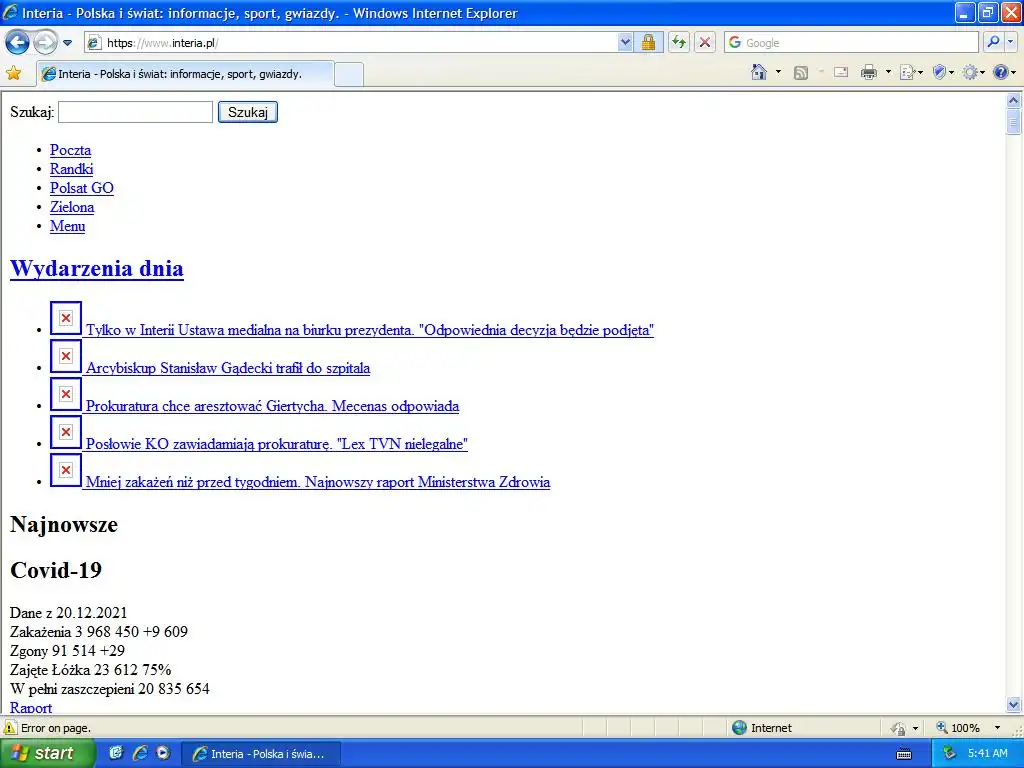The height and width of the screenshot is (768, 1024).
Task: Stop loading with the red X icon
Action: coord(705,43)
